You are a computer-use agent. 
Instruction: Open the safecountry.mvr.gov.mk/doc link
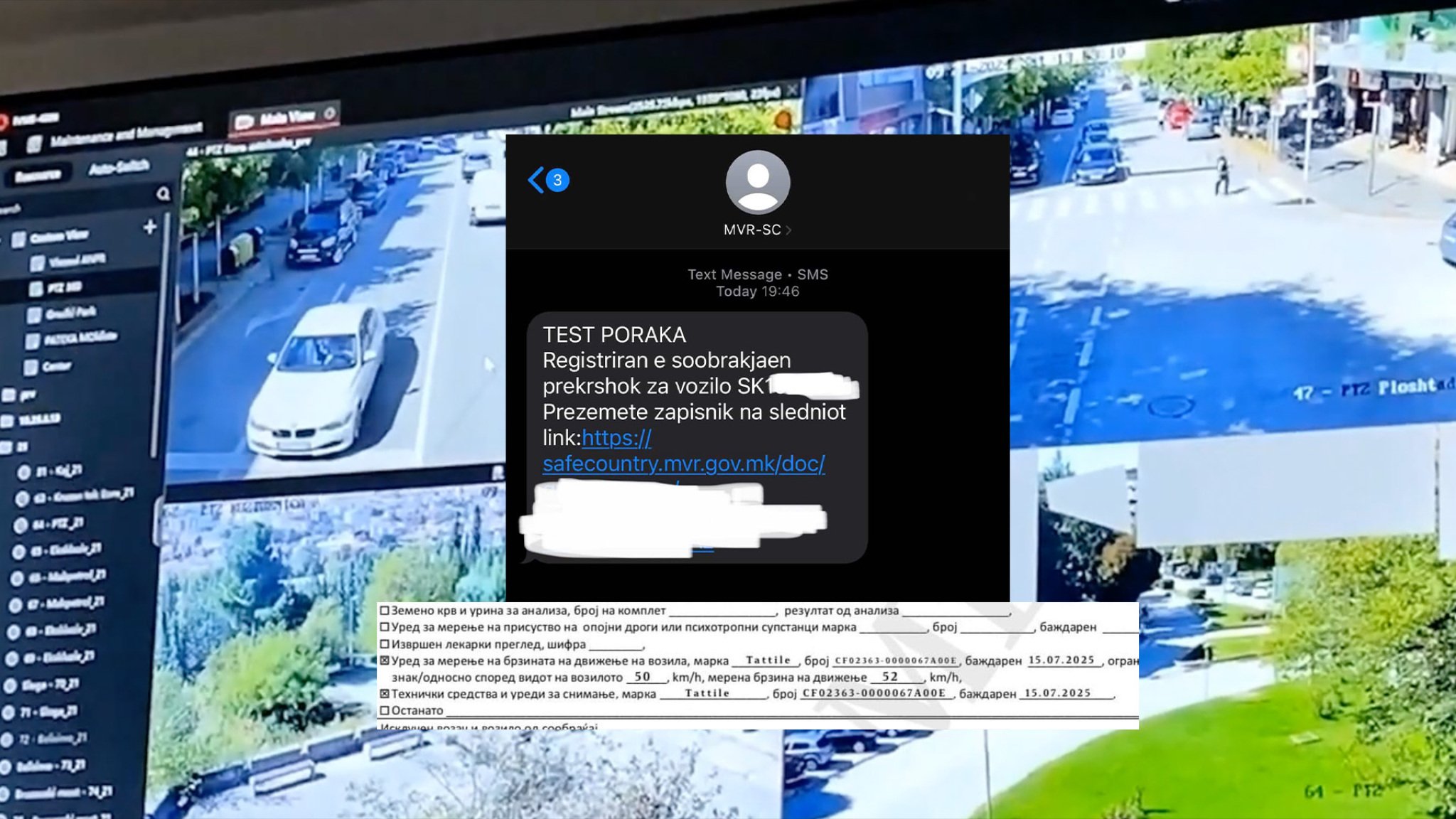click(x=682, y=464)
